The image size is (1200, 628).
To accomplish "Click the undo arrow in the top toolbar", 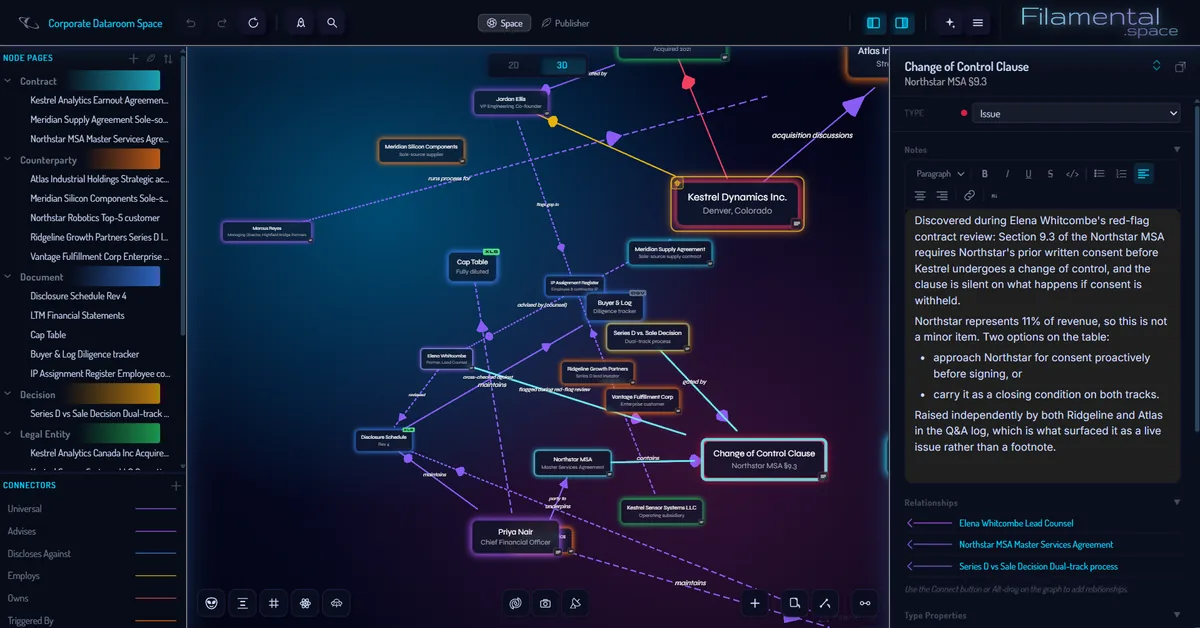I will [191, 23].
